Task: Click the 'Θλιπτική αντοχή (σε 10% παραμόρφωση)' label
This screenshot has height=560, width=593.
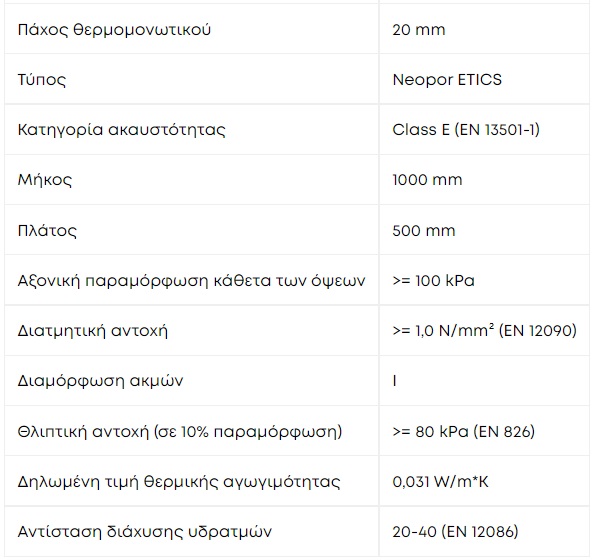Action: 180,431
